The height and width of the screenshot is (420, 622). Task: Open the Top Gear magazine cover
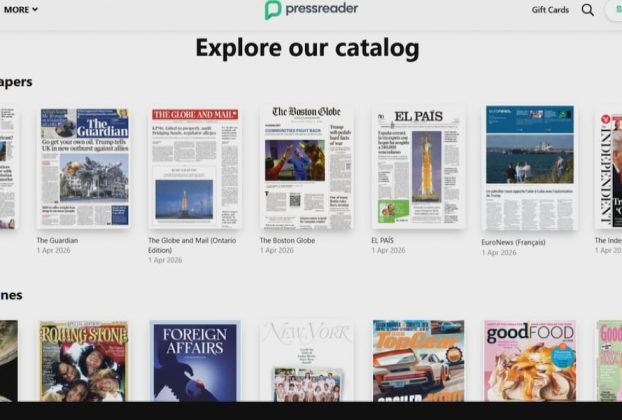pyautogui.click(x=418, y=361)
